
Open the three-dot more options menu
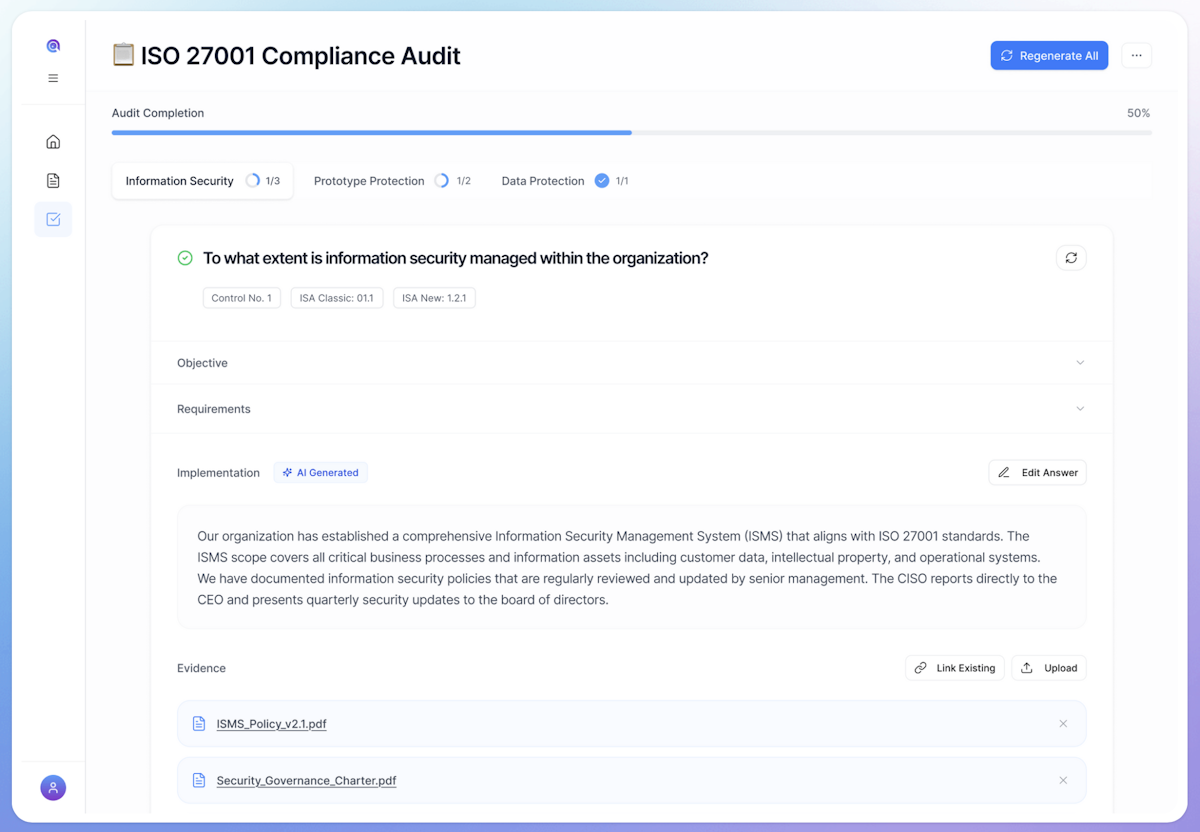(x=1136, y=56)
